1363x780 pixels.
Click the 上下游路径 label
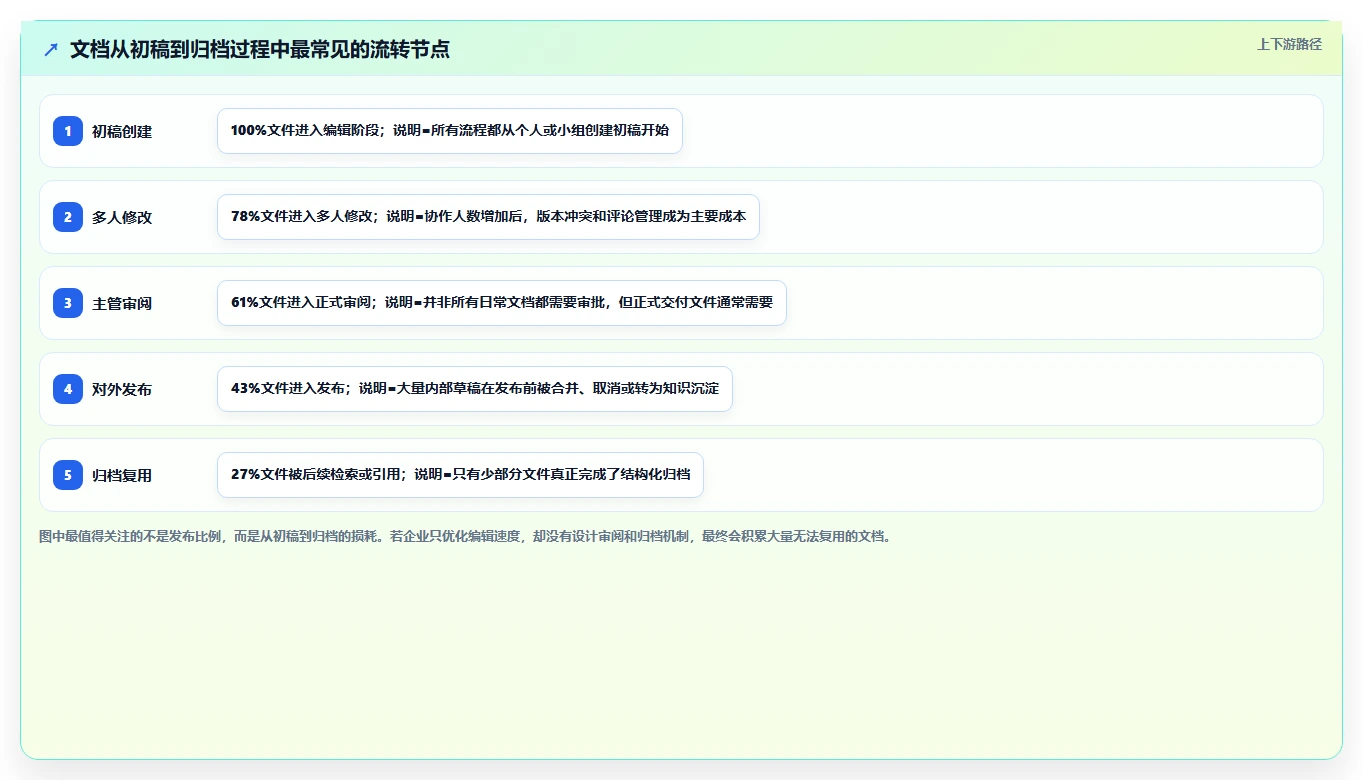pos(1289,44)
